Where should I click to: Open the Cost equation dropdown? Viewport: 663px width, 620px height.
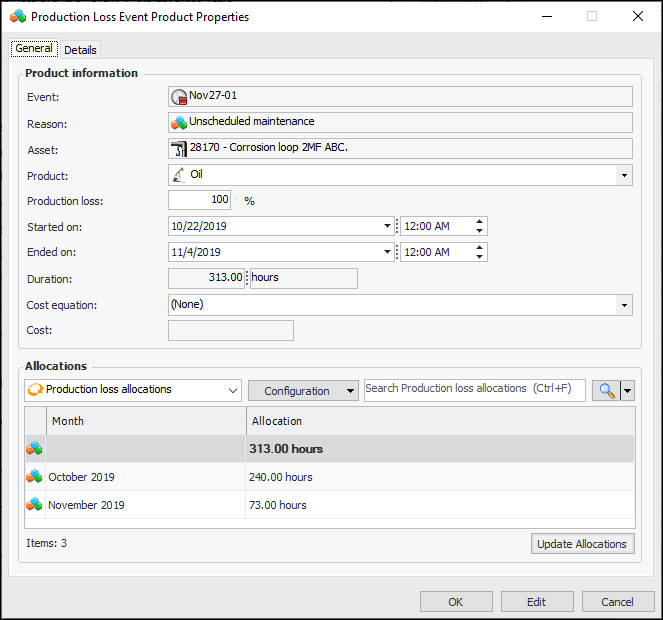[625, 304]
